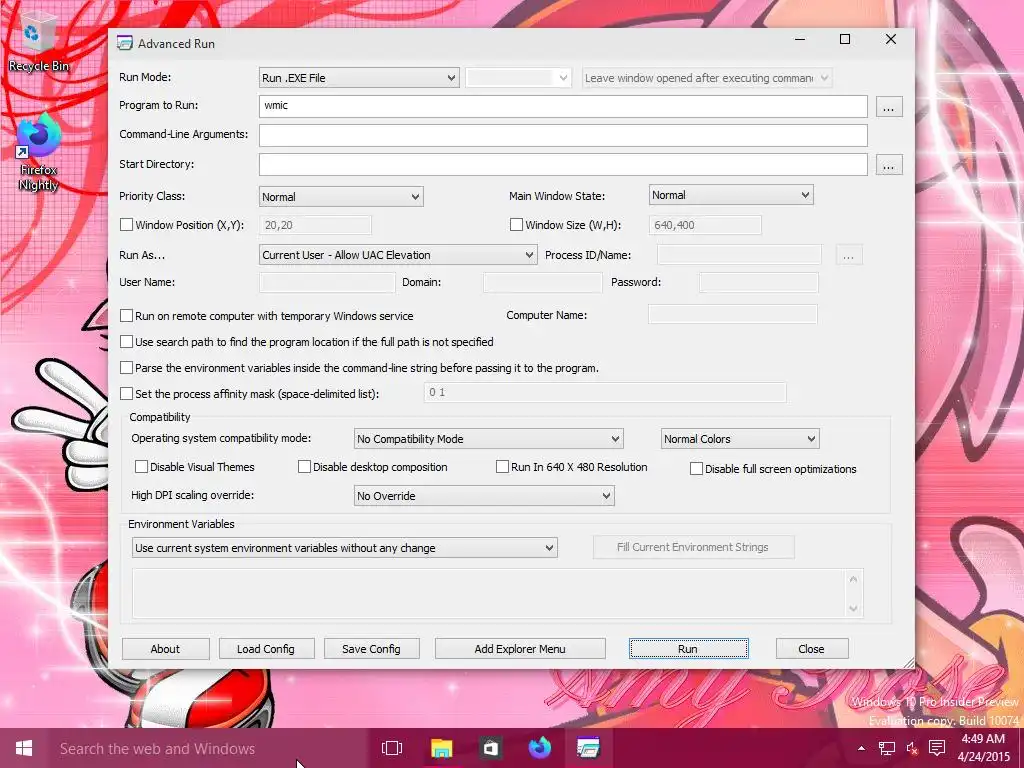Enable Parse the environment variables option
Screen dimensions: 1024x768
(x=127, y=368)
